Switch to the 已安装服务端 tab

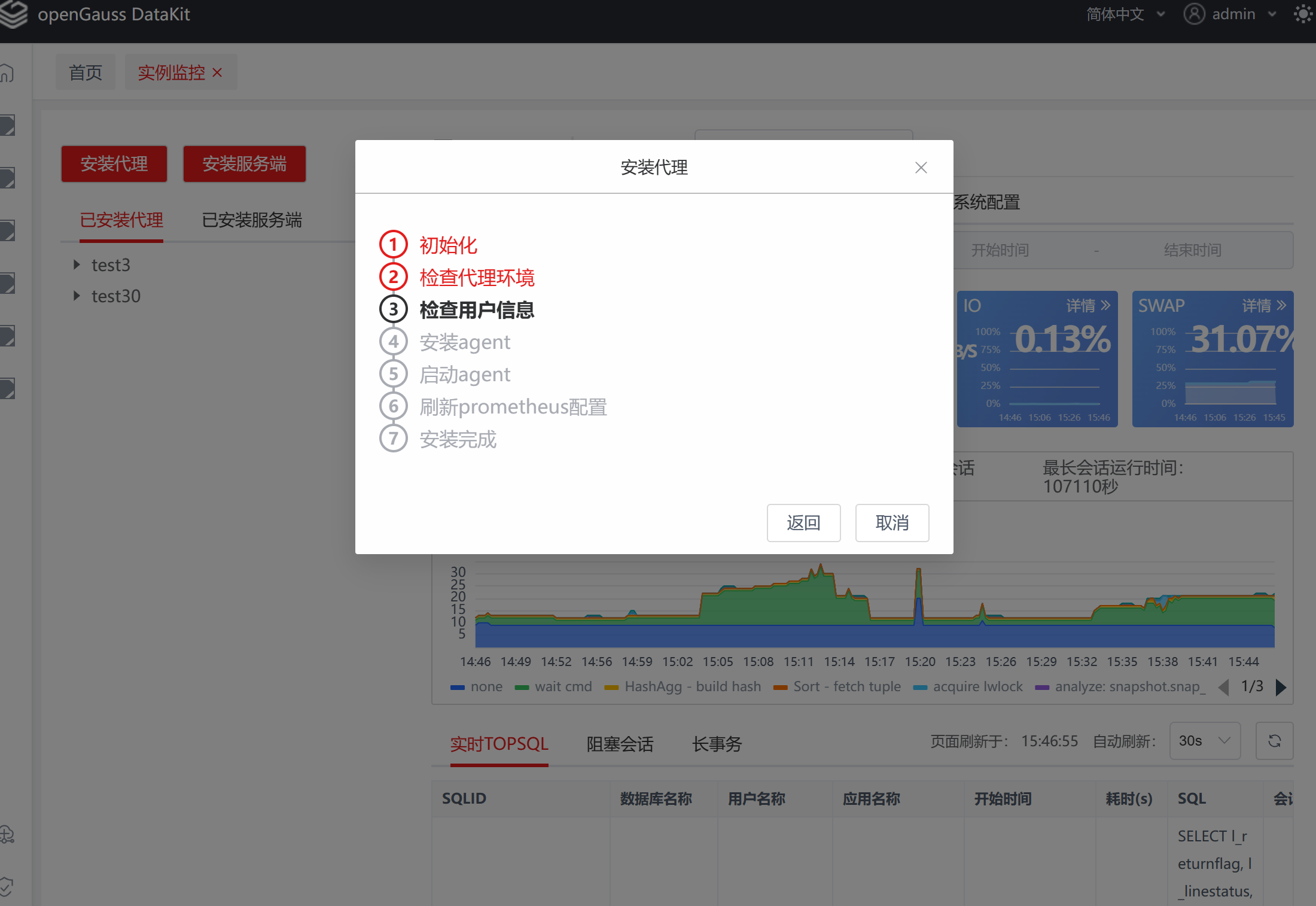(252, 220)
